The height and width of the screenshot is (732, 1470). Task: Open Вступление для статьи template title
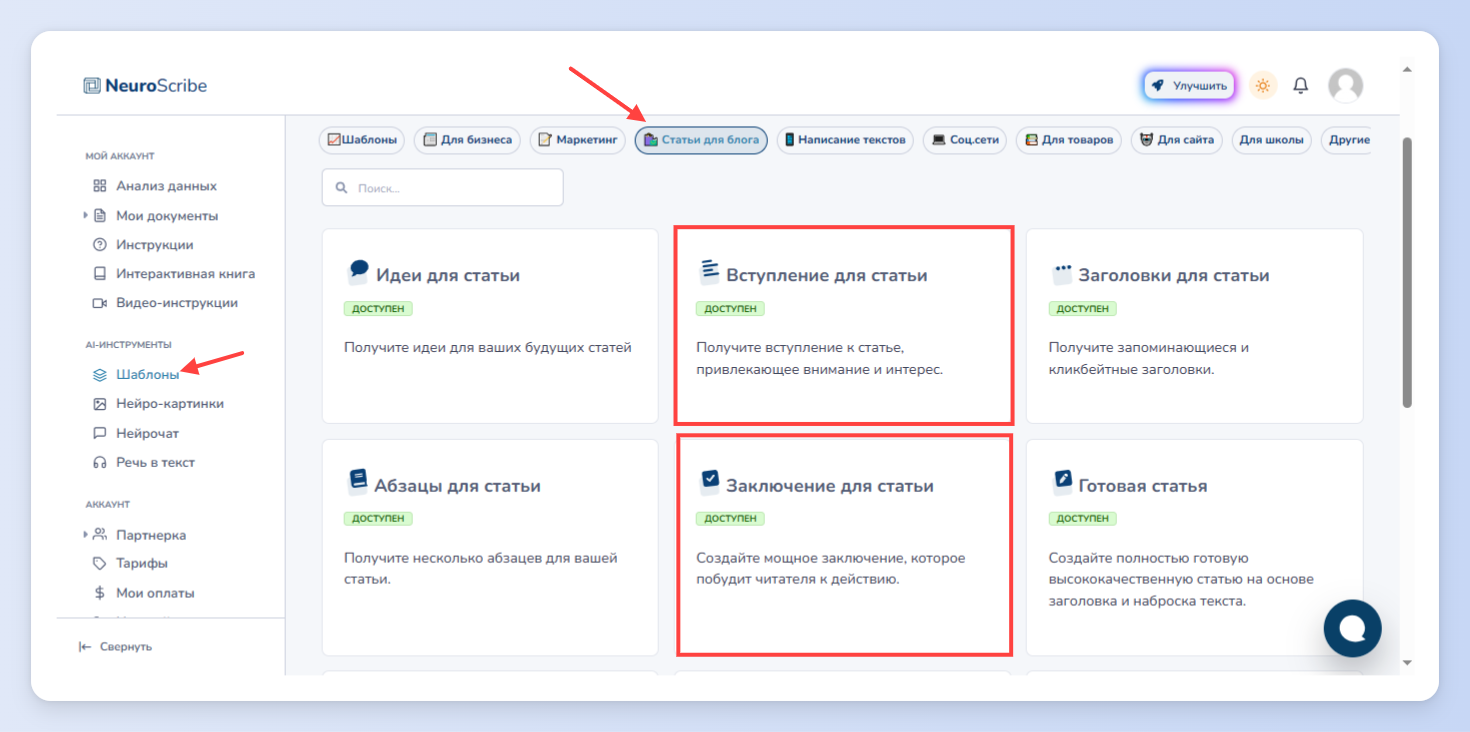(x=826, y=275)
